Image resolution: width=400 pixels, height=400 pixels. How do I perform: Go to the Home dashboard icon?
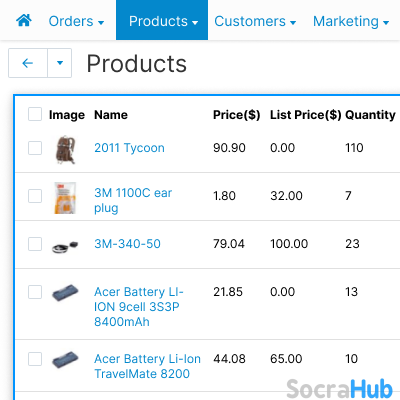[24, 21]
